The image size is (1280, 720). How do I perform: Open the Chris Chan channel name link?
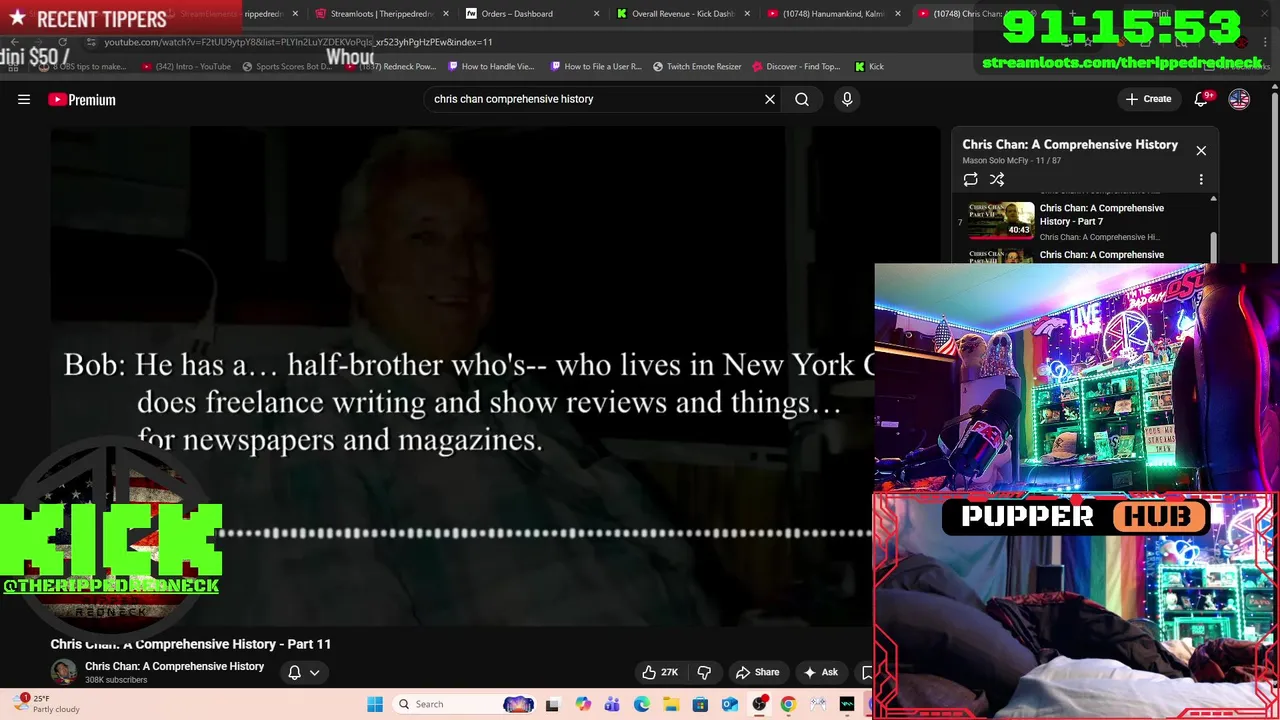point(174,667)
